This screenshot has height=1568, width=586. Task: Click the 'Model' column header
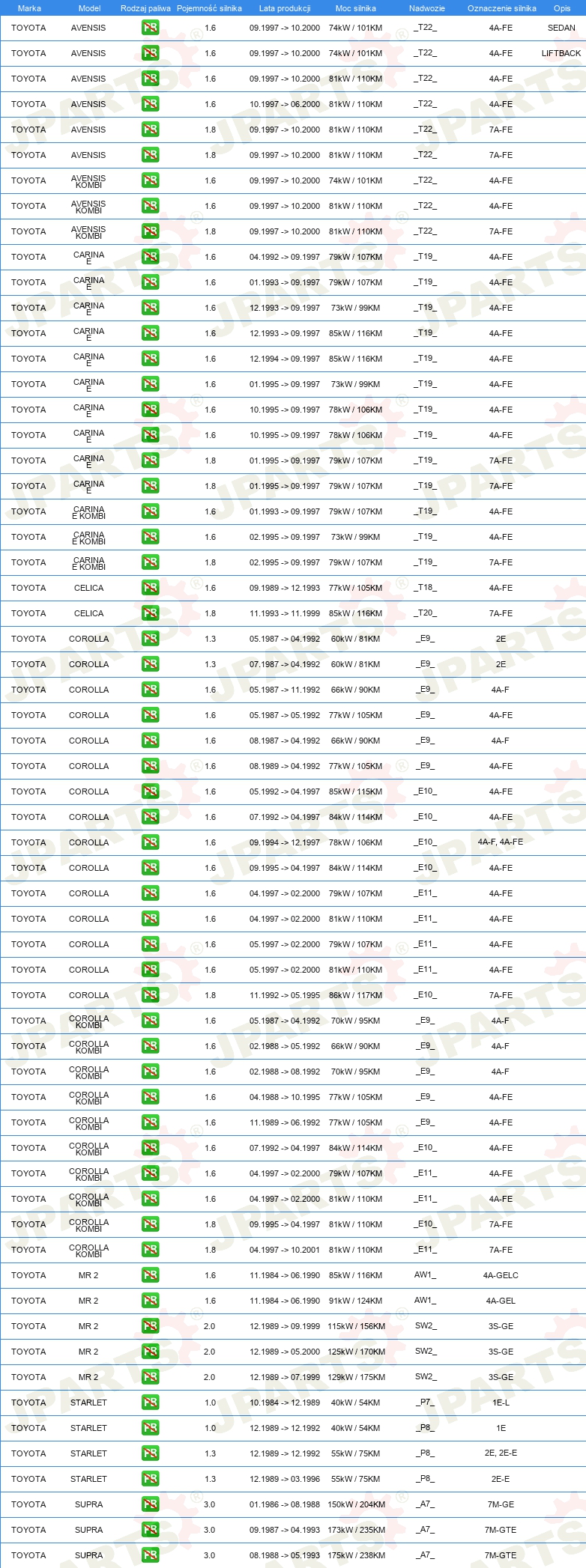click(89, 8)
